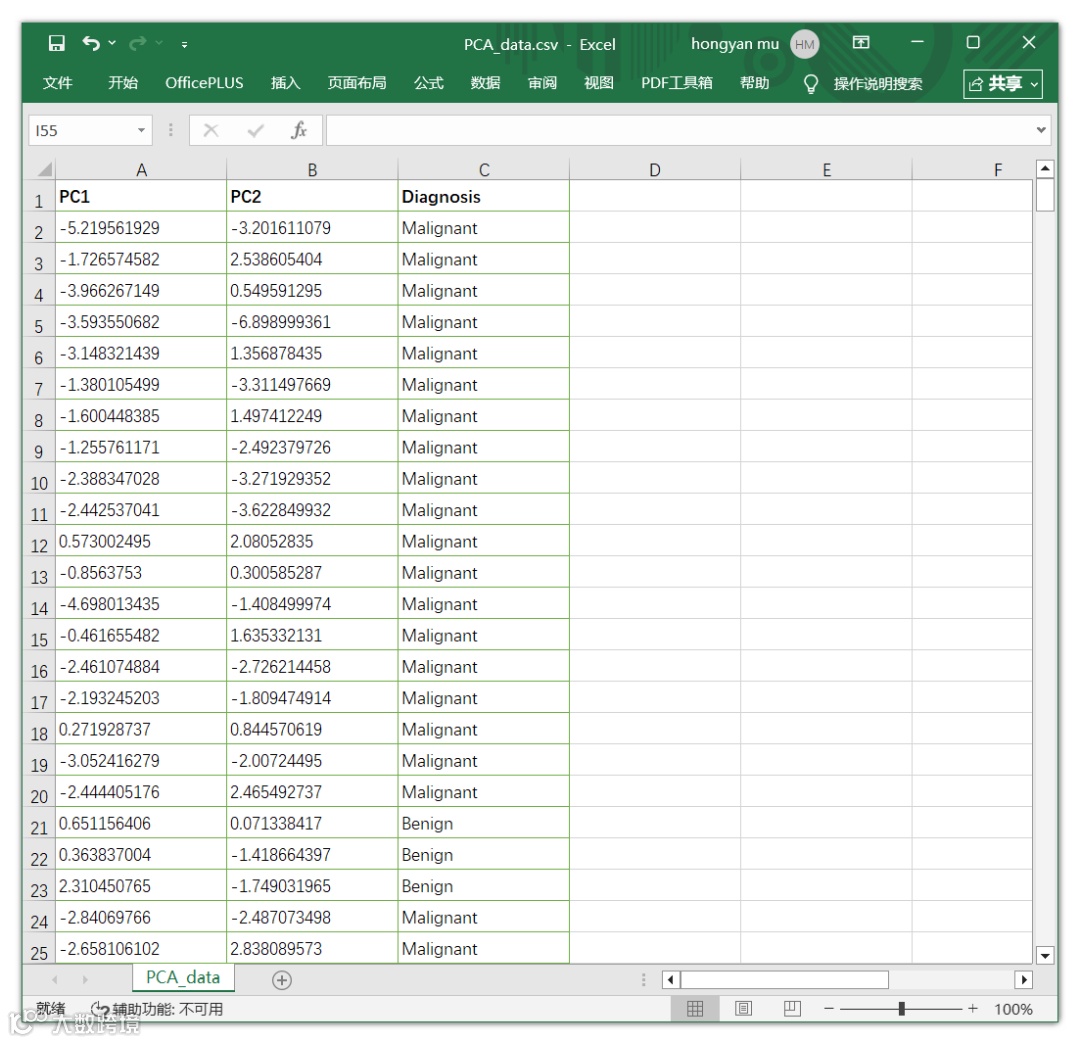Image resolution: width=1080 pixels, height=1043 pixels.
Task: Open the hongyan mu account avatar
Action: pyautogui.click(x=804, y=45)
